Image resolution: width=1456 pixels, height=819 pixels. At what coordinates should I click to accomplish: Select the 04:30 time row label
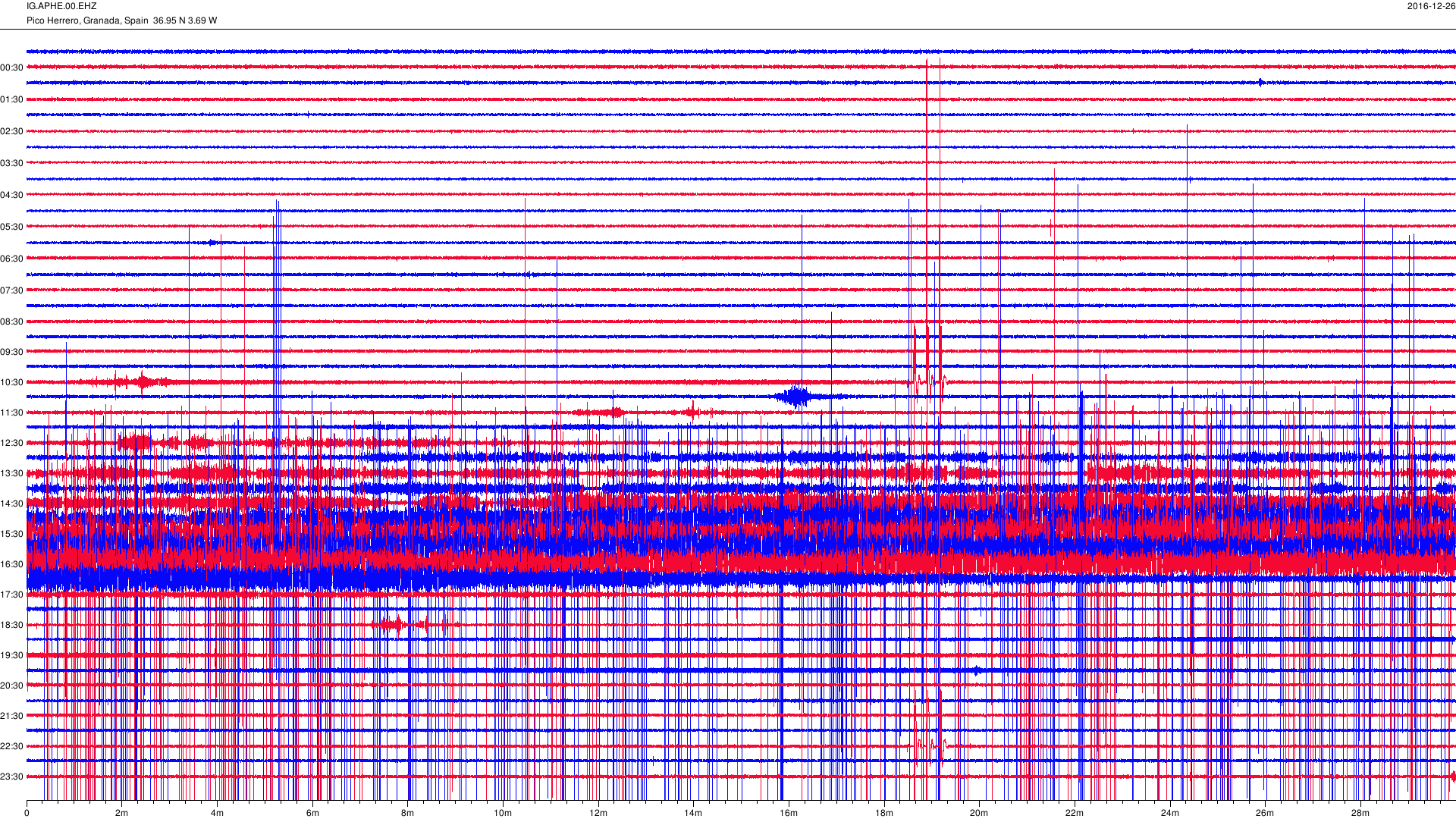coord(12,195)
